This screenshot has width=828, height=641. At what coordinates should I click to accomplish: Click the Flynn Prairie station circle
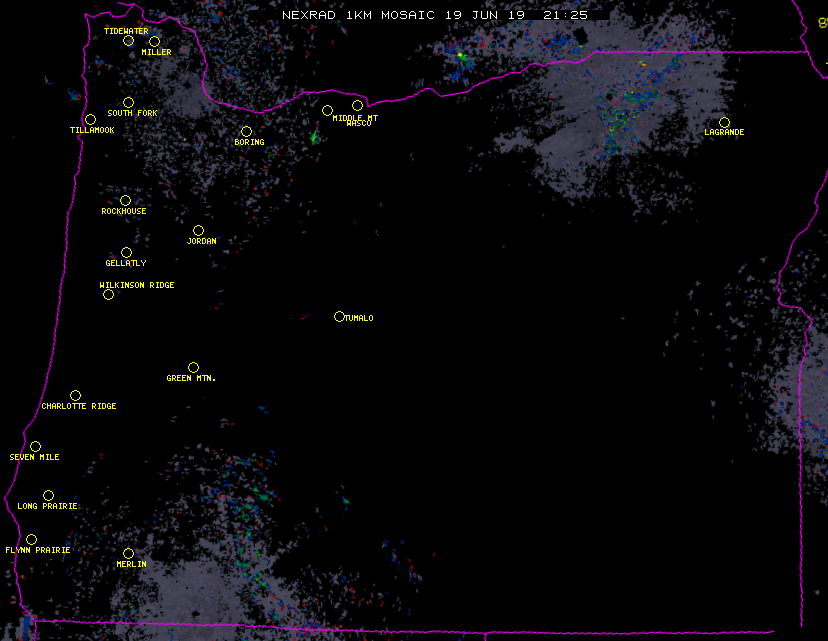point(31,539)
